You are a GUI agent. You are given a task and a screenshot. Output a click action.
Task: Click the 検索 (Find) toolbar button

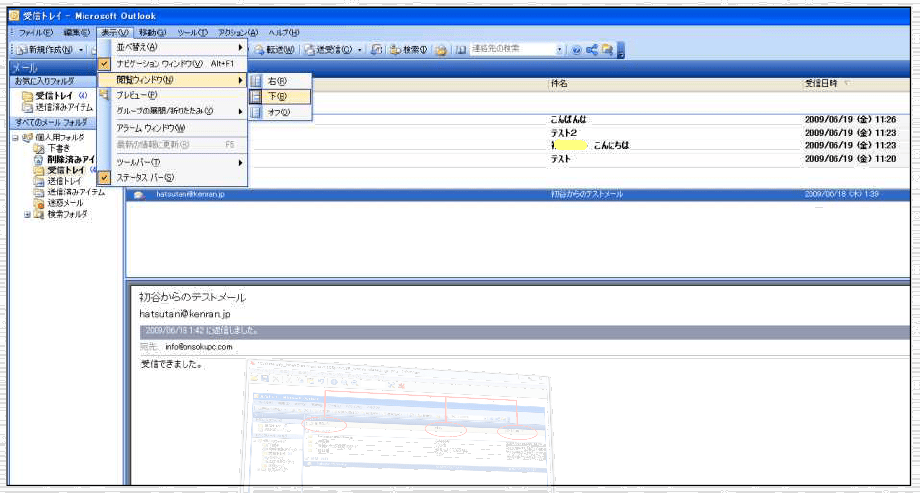coord(408,50)
